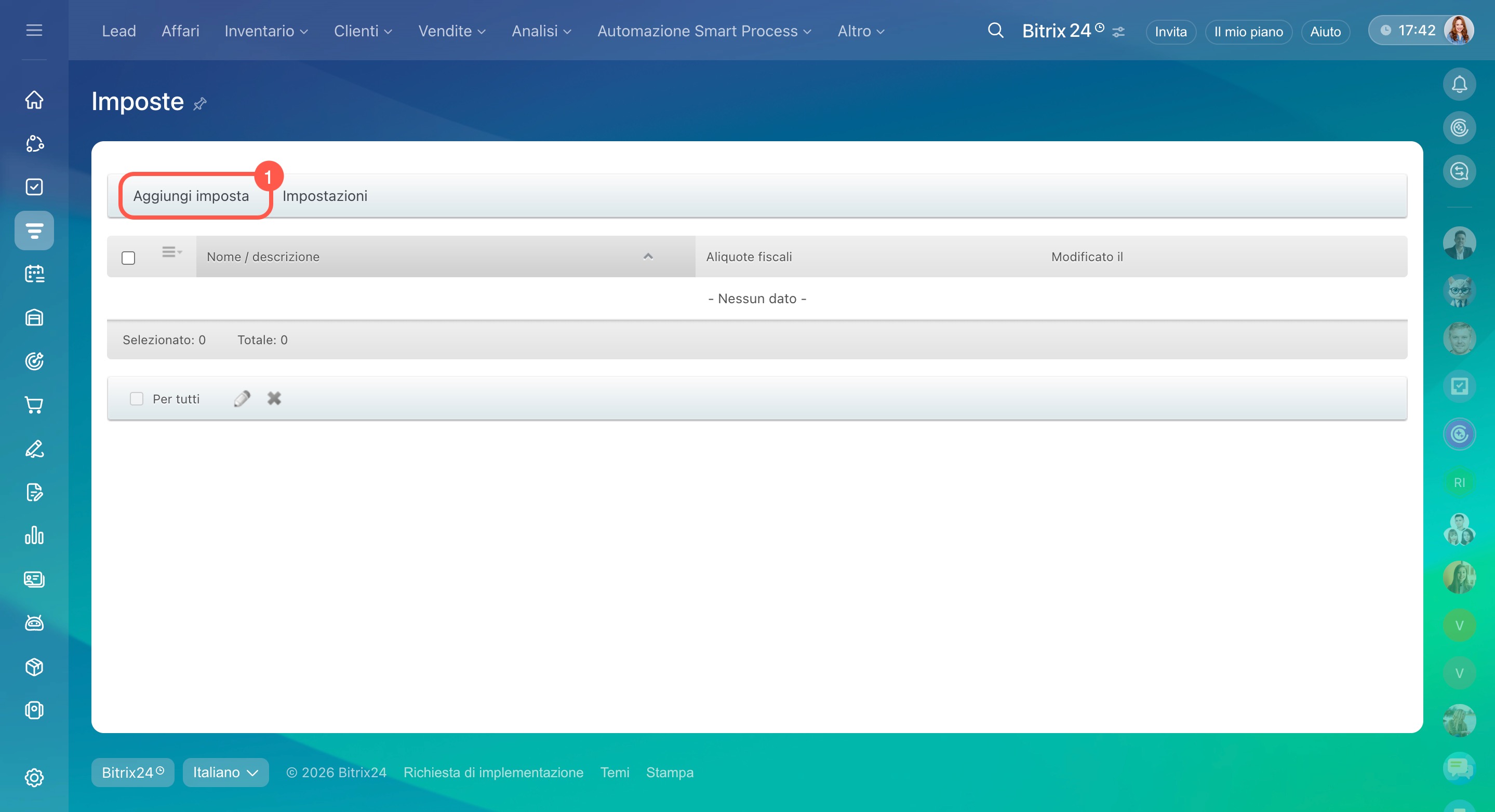Click the pencil edit icon
Viewport: 1495px width, 812px height.
click(x=242, y=398)
